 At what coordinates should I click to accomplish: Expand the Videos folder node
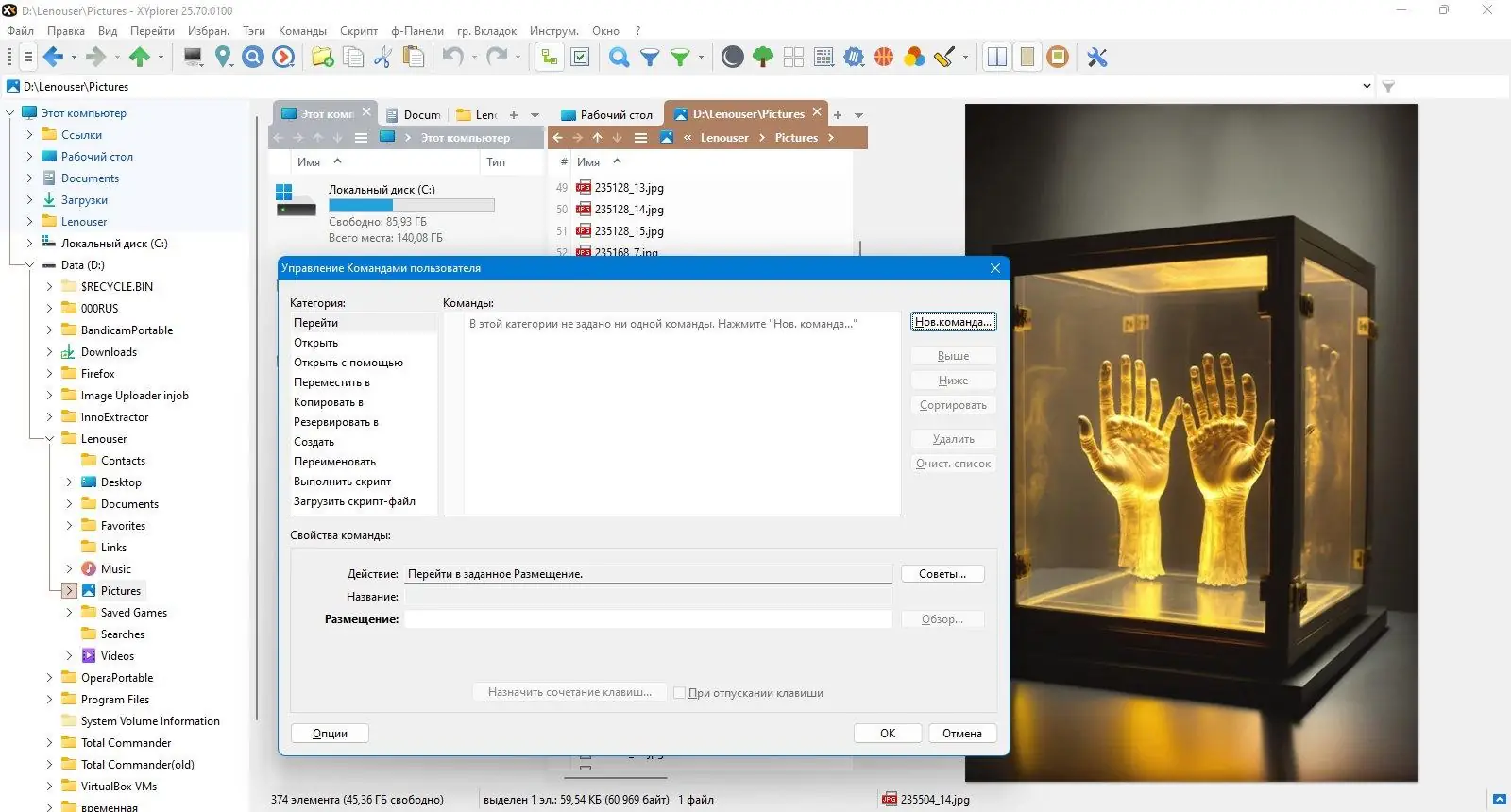coord(69,656)
